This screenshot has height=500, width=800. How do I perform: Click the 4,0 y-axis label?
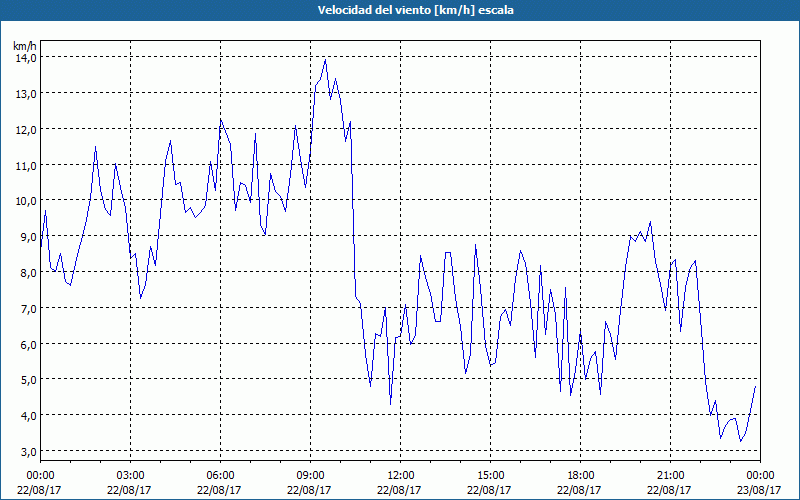pos(28,416)
